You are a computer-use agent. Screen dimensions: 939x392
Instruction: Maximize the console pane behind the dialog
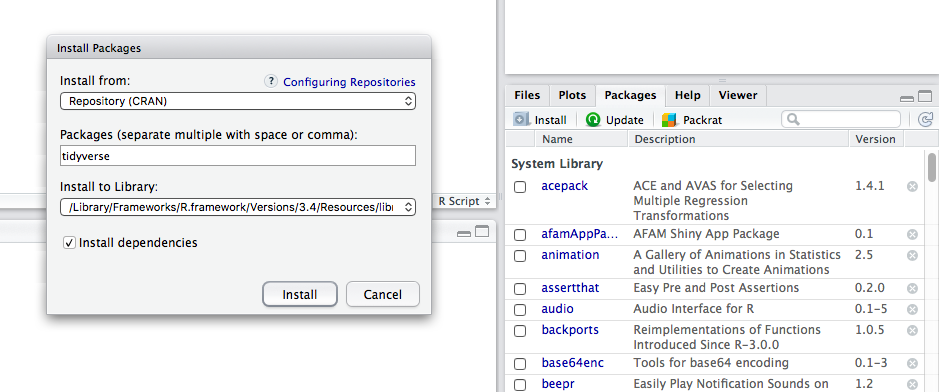482,232
